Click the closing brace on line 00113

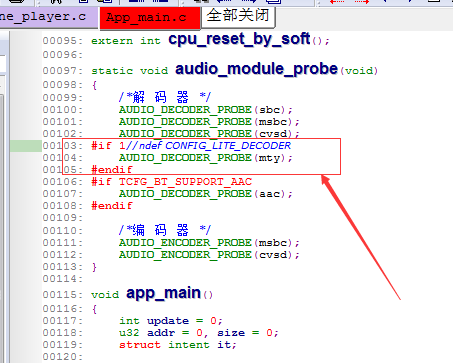click(x=94, y=267)
